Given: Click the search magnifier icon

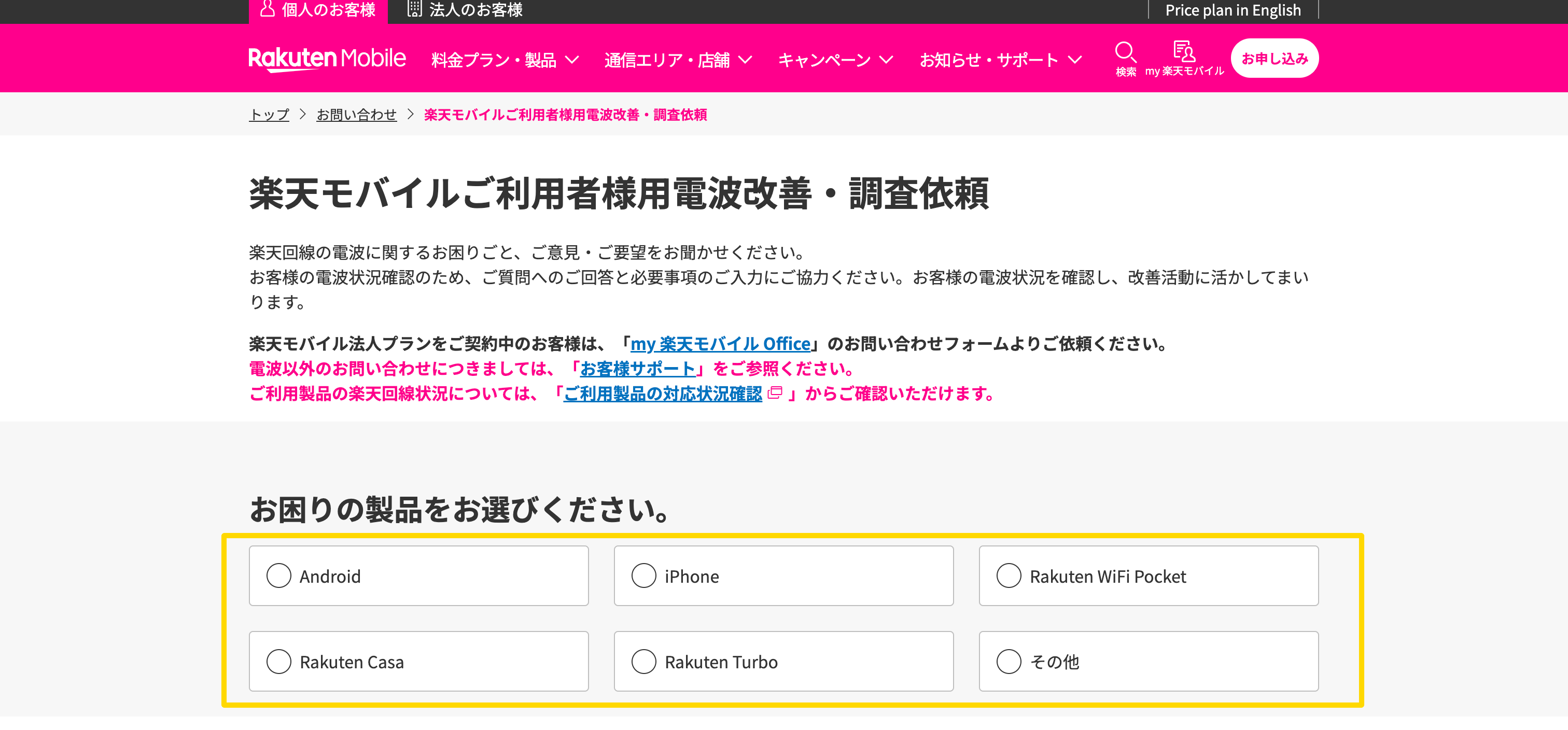Looking at the screenshot, I should [1126, 52].
